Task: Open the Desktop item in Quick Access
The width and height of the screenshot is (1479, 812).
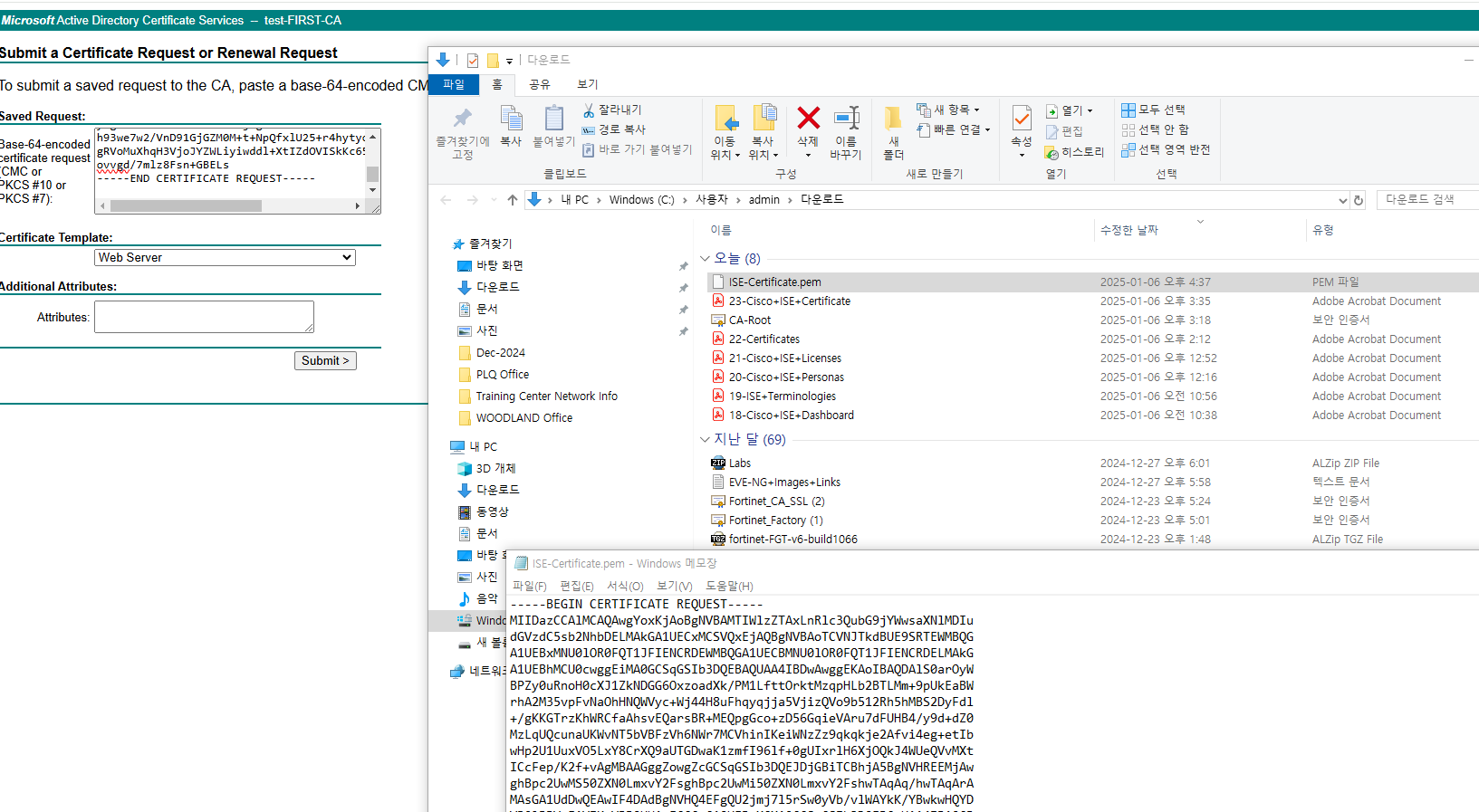Action: point(499,265)
